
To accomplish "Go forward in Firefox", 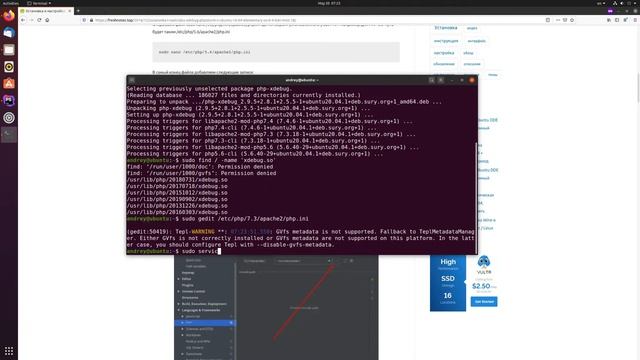I will tap(31, 20).
